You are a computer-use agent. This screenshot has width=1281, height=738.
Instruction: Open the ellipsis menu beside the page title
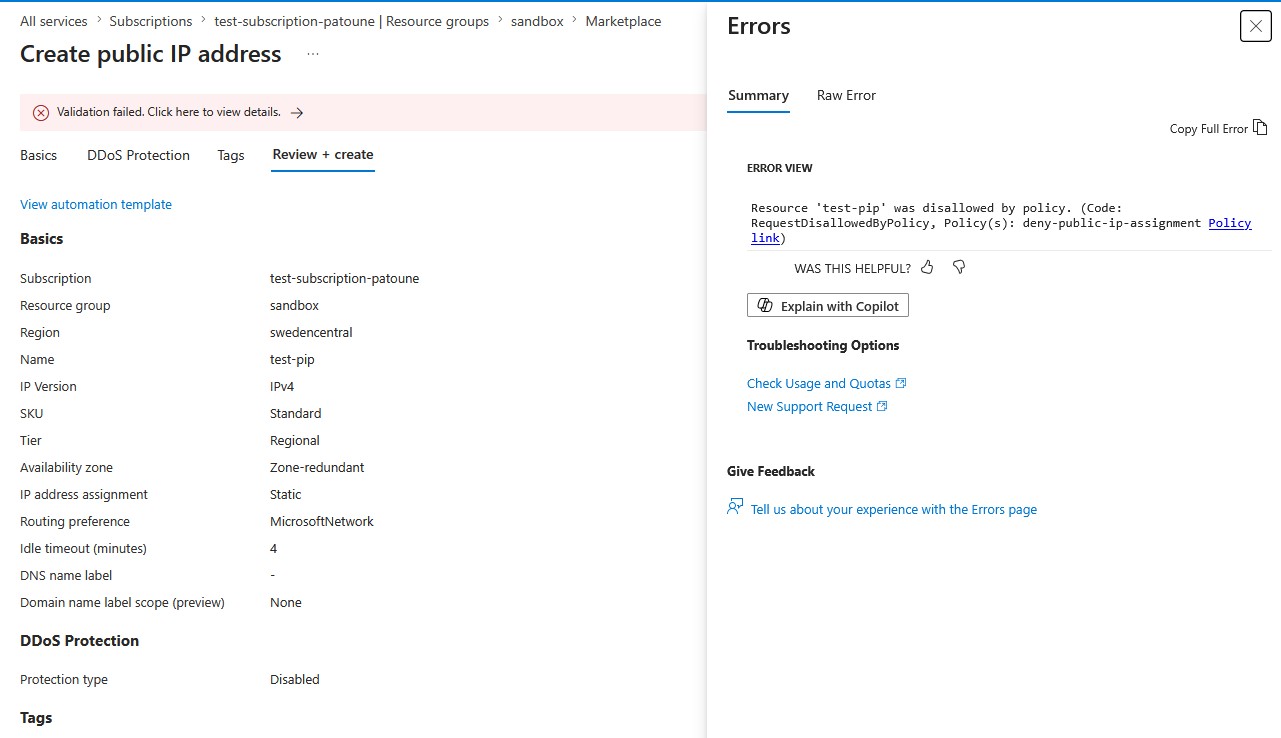coord(313,54)
